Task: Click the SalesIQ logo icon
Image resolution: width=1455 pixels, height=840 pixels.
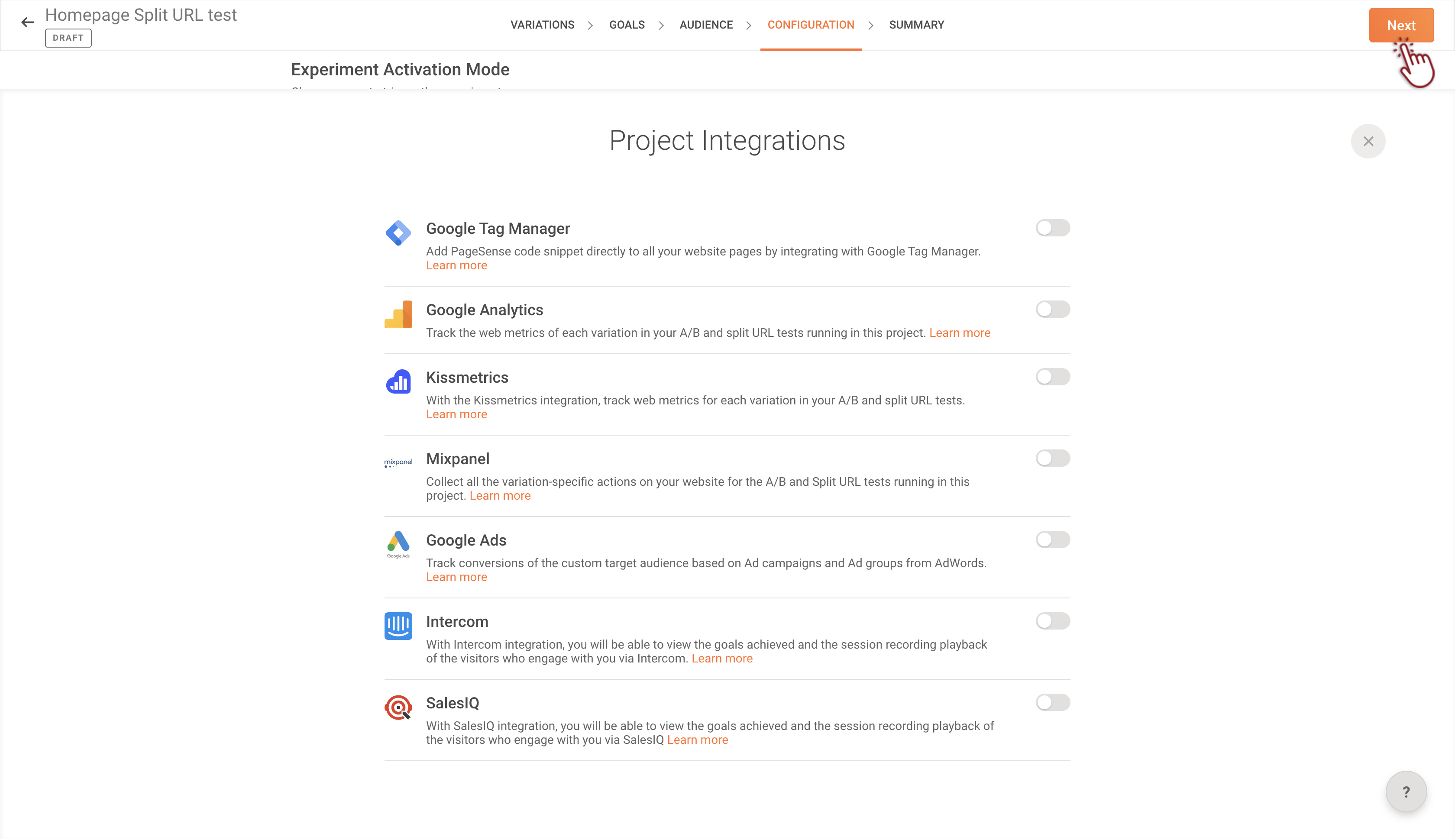Action: click(x=398, y=708)
